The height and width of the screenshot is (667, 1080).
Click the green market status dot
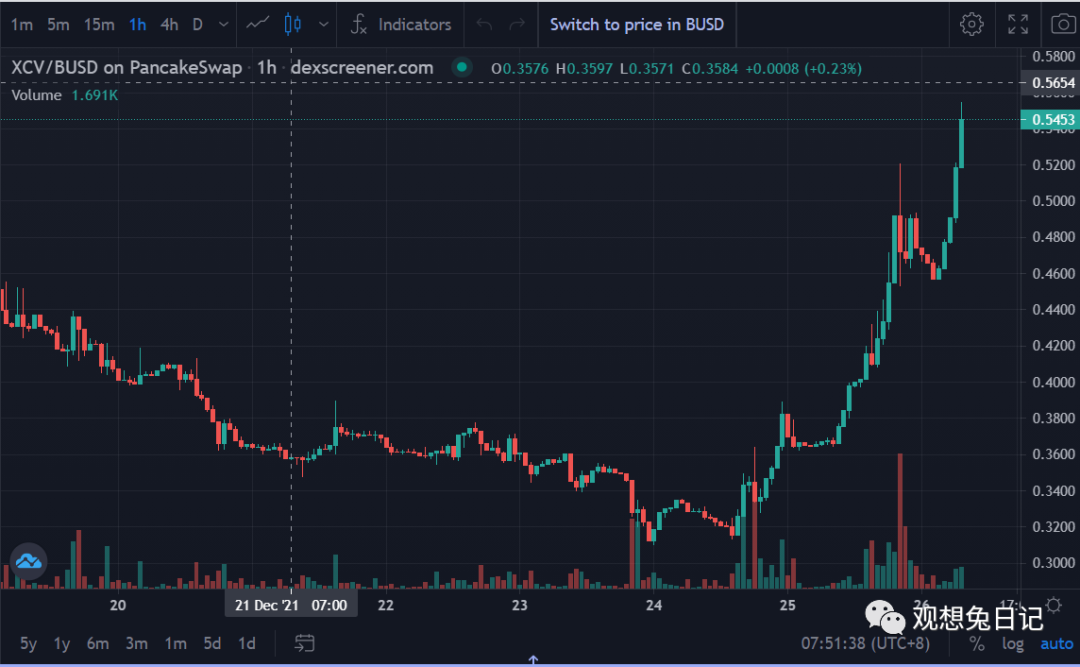click(462, 68)
